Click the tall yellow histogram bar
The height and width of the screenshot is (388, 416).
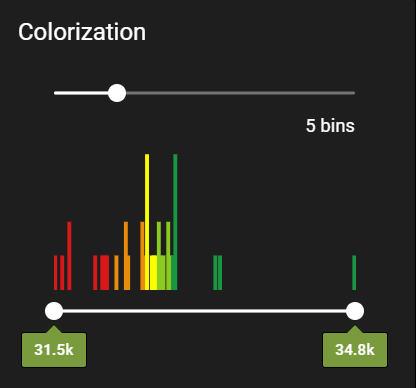[x=147, y=222]
